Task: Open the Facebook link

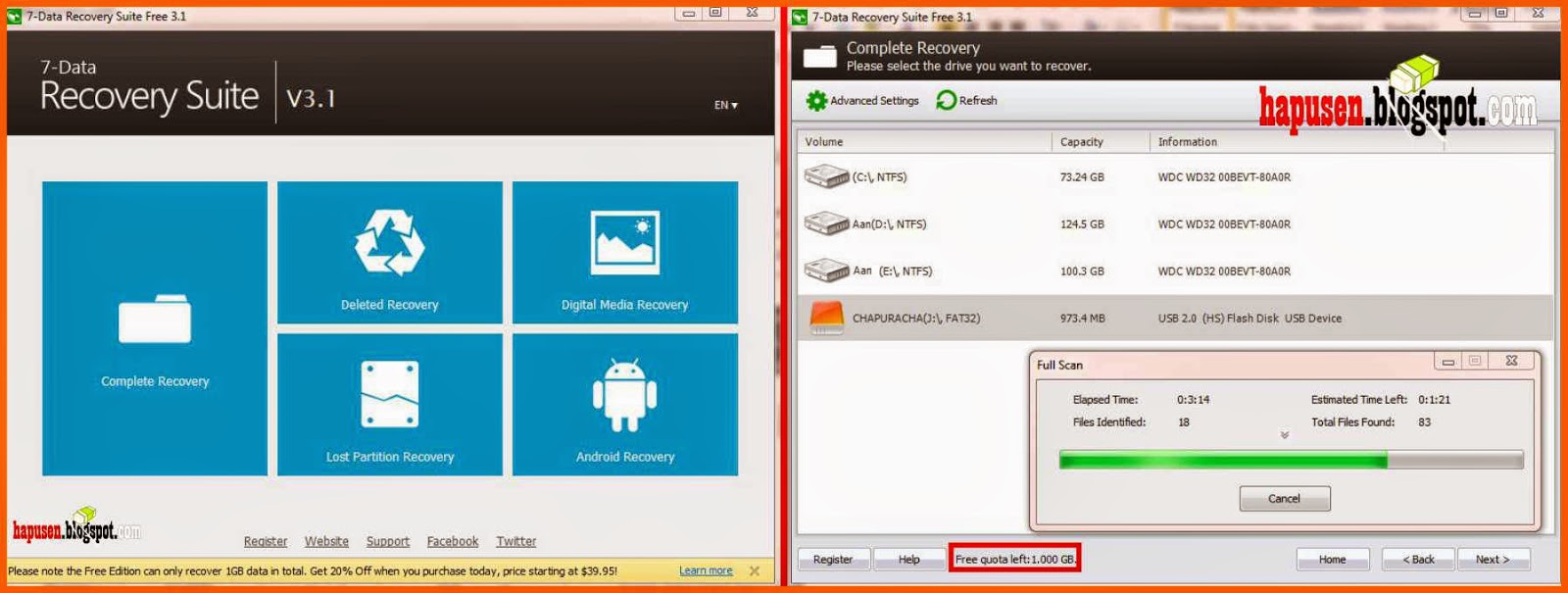Action: pos(453,541)
